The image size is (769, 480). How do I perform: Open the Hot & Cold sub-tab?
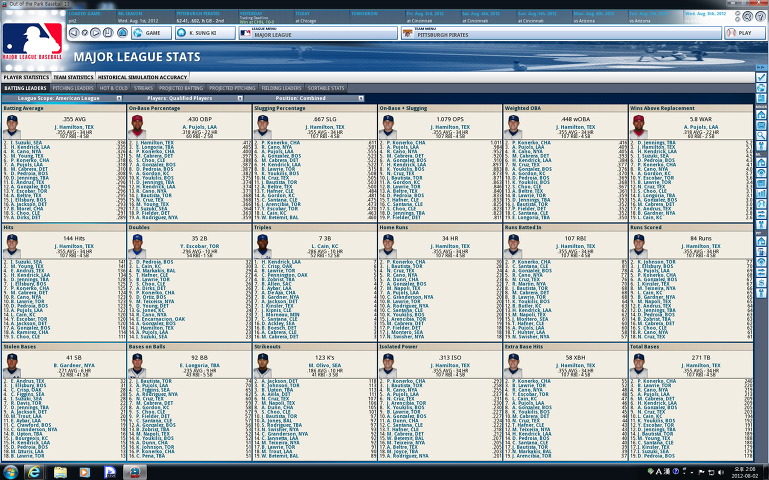tap(113, 88)
